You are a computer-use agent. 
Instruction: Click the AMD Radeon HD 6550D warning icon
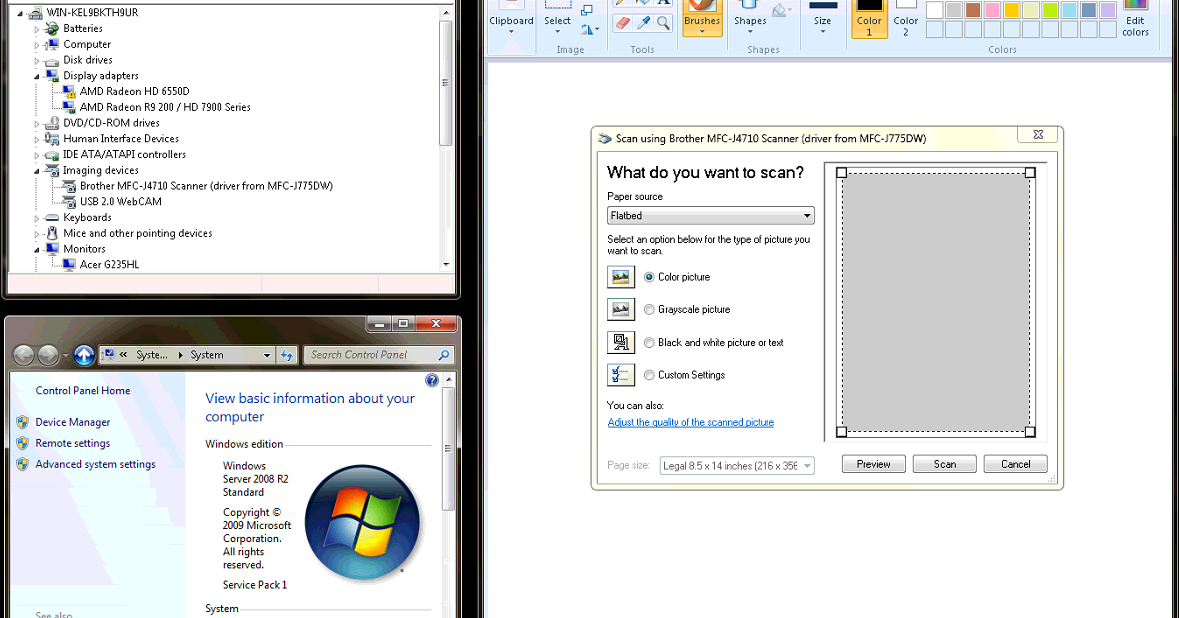(x=69, y=92)
